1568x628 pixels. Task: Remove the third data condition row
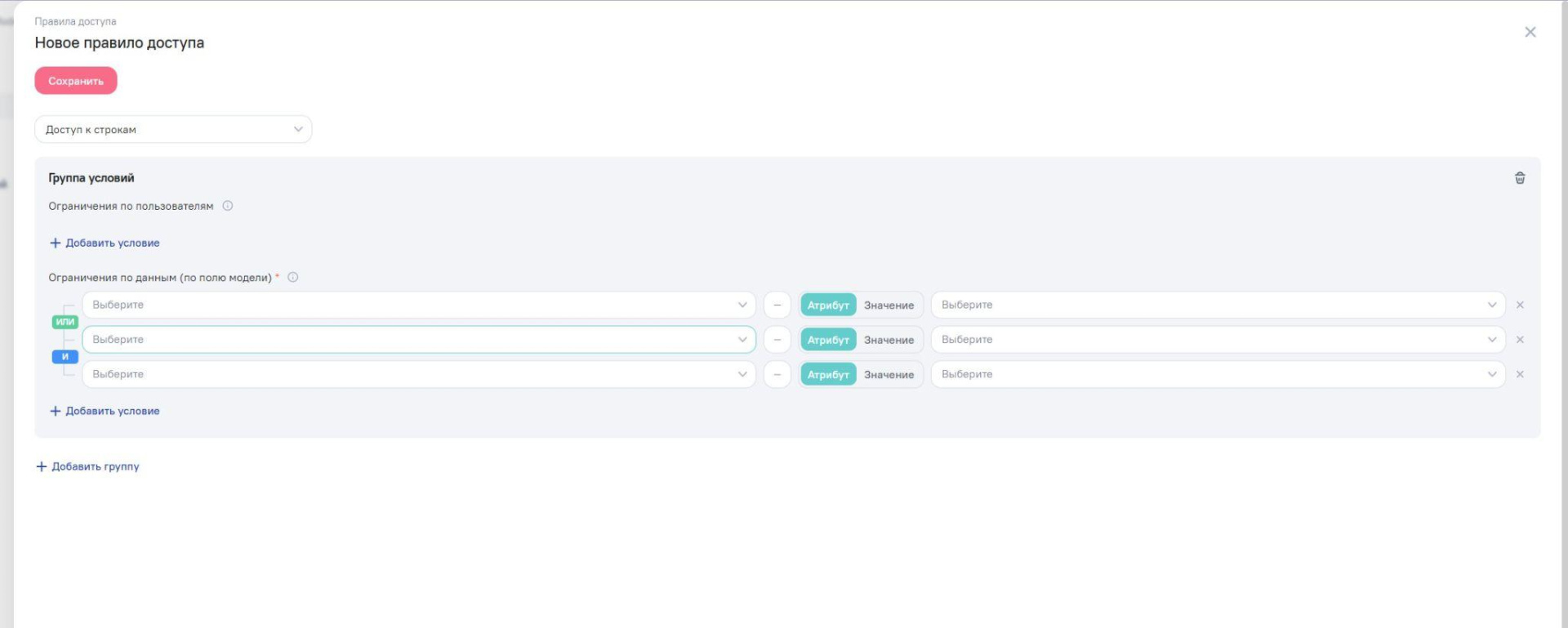click(1519, 375)
